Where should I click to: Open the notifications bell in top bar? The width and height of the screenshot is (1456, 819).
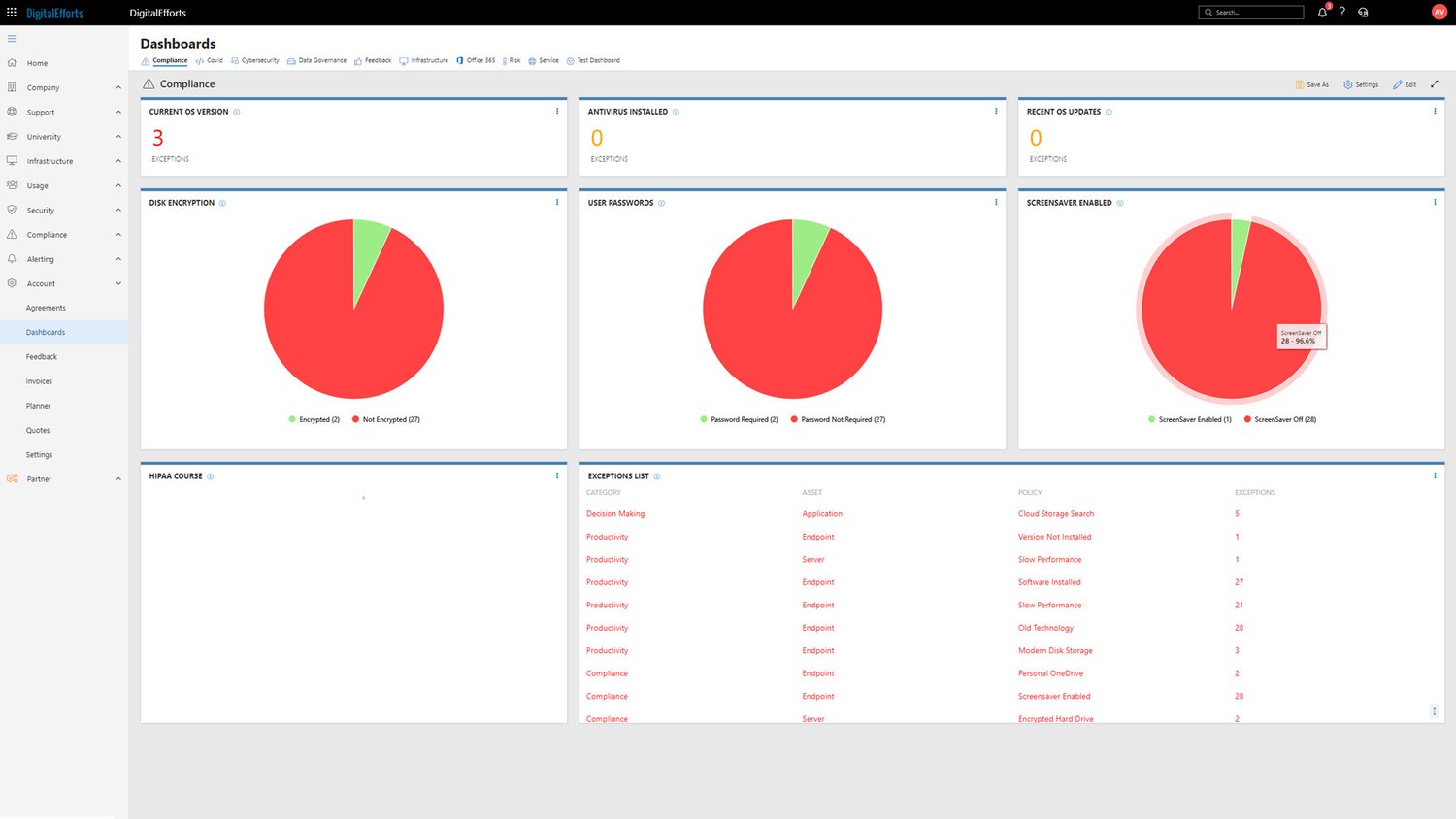(1322, 12)
